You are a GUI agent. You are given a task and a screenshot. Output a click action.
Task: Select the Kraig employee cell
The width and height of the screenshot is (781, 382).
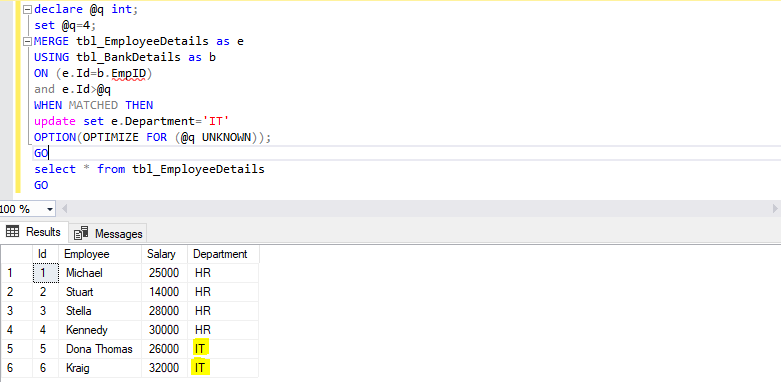point(100,368)
